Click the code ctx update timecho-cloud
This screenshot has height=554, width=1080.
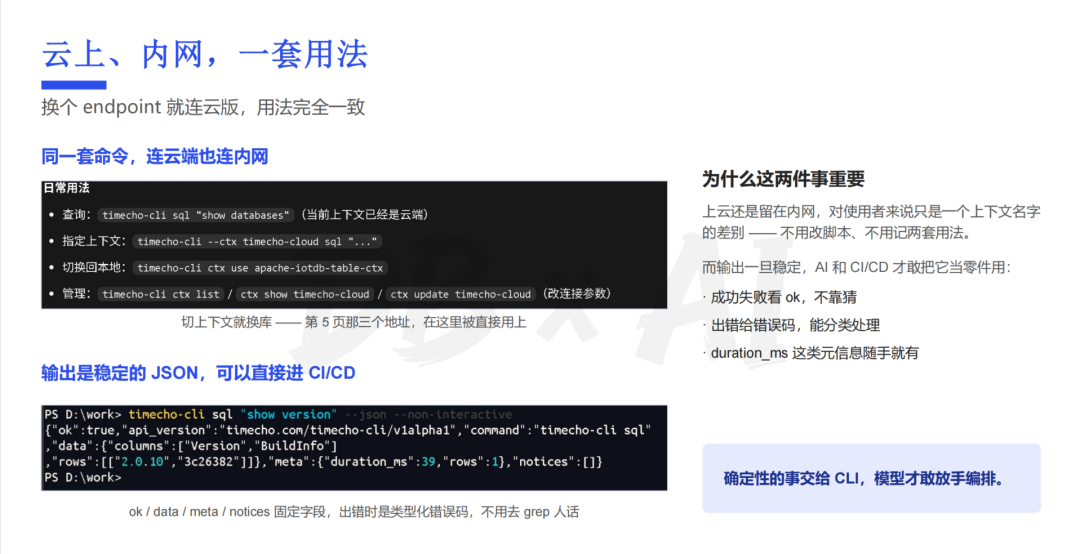click(x=460, y=294)
